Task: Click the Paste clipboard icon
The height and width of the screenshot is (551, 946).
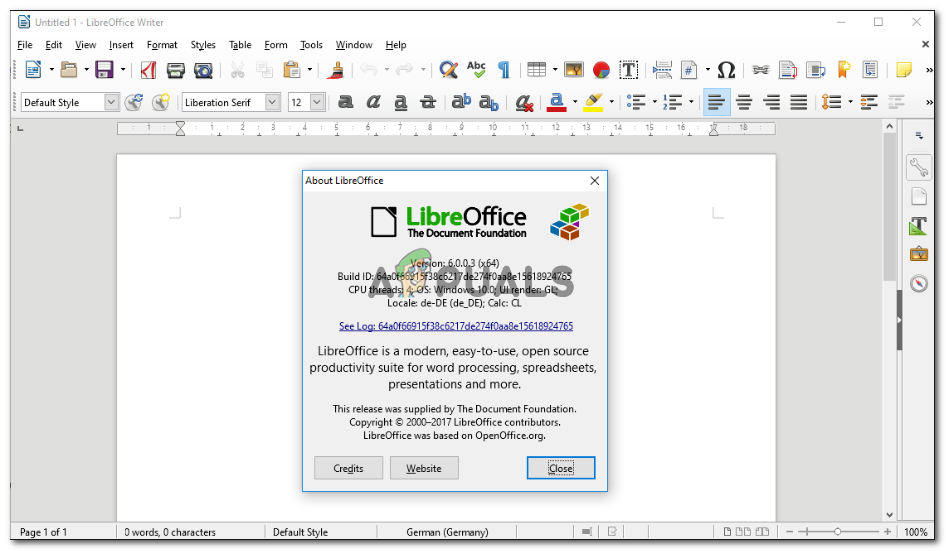Action: (x=292, y=70)
